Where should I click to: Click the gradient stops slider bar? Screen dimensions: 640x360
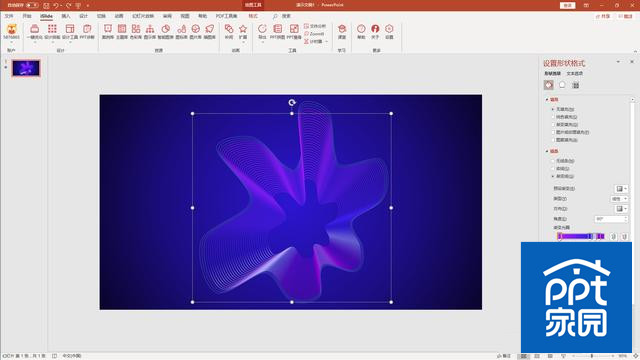click(581, 236)
